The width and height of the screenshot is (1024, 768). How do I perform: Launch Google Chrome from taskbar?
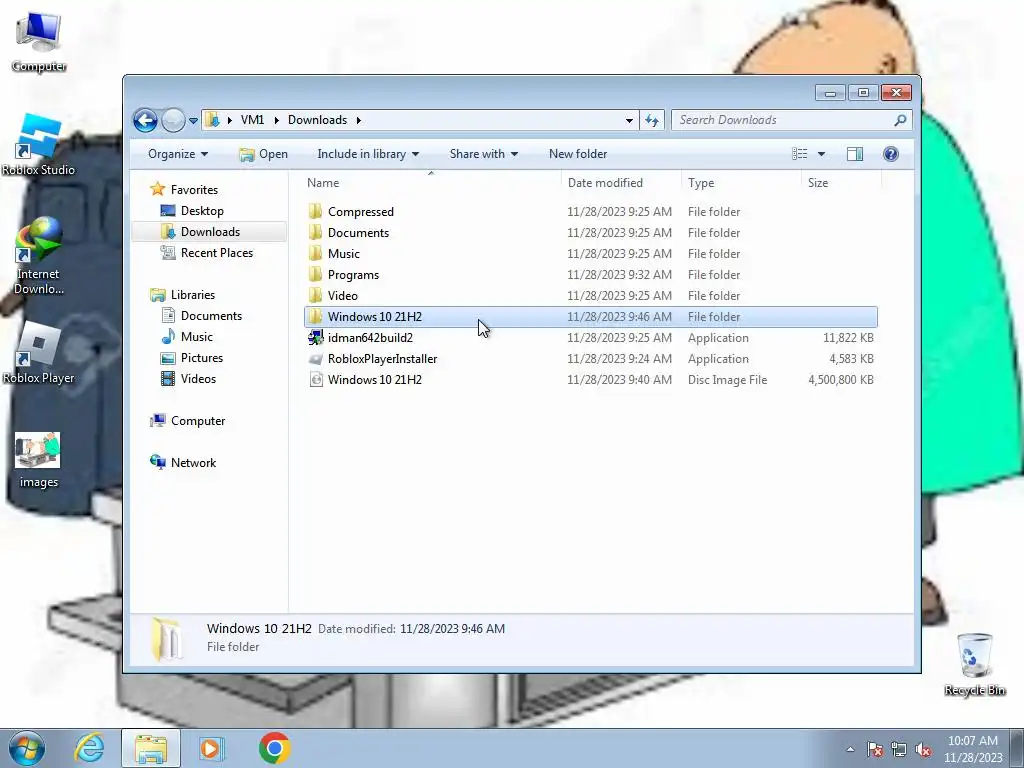tap(274, 748)
